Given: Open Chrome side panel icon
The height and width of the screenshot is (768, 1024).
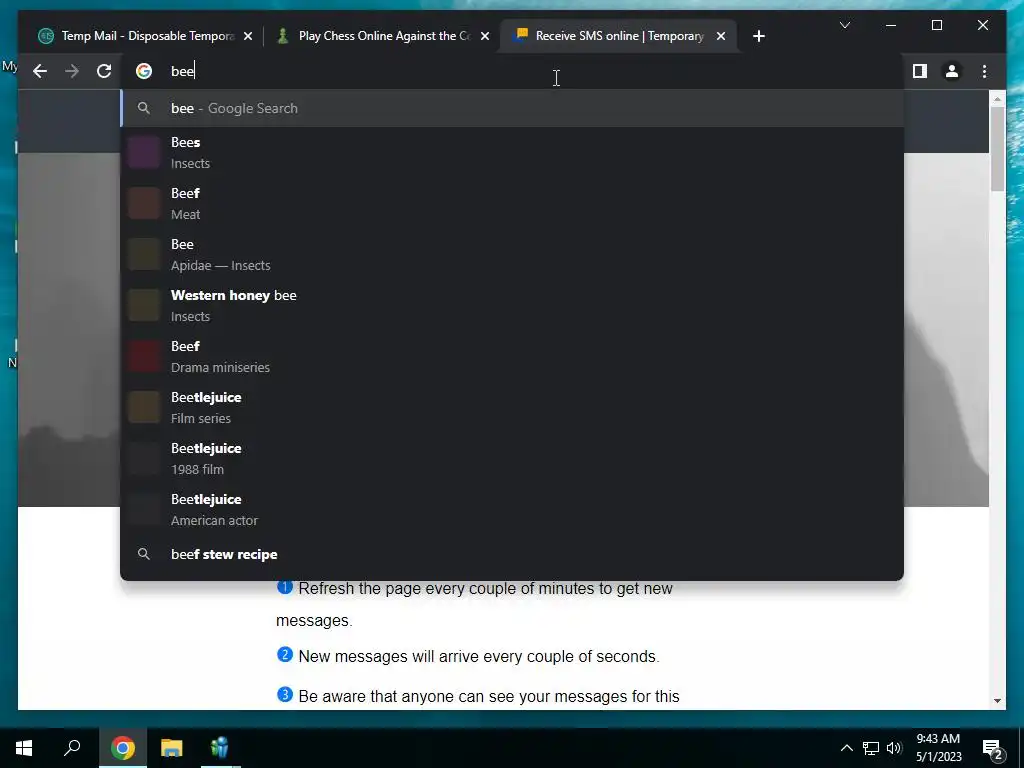Looking at the screenshot, I should click(920, 71).
